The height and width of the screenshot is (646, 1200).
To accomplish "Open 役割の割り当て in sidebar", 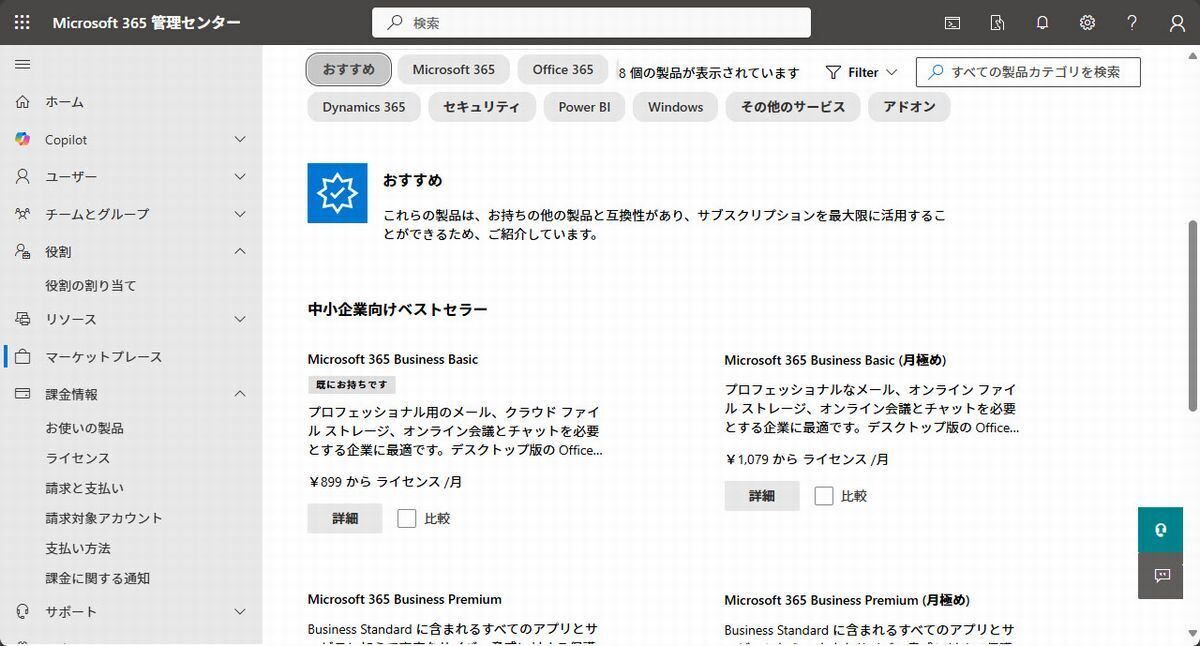I will point(91,285).
